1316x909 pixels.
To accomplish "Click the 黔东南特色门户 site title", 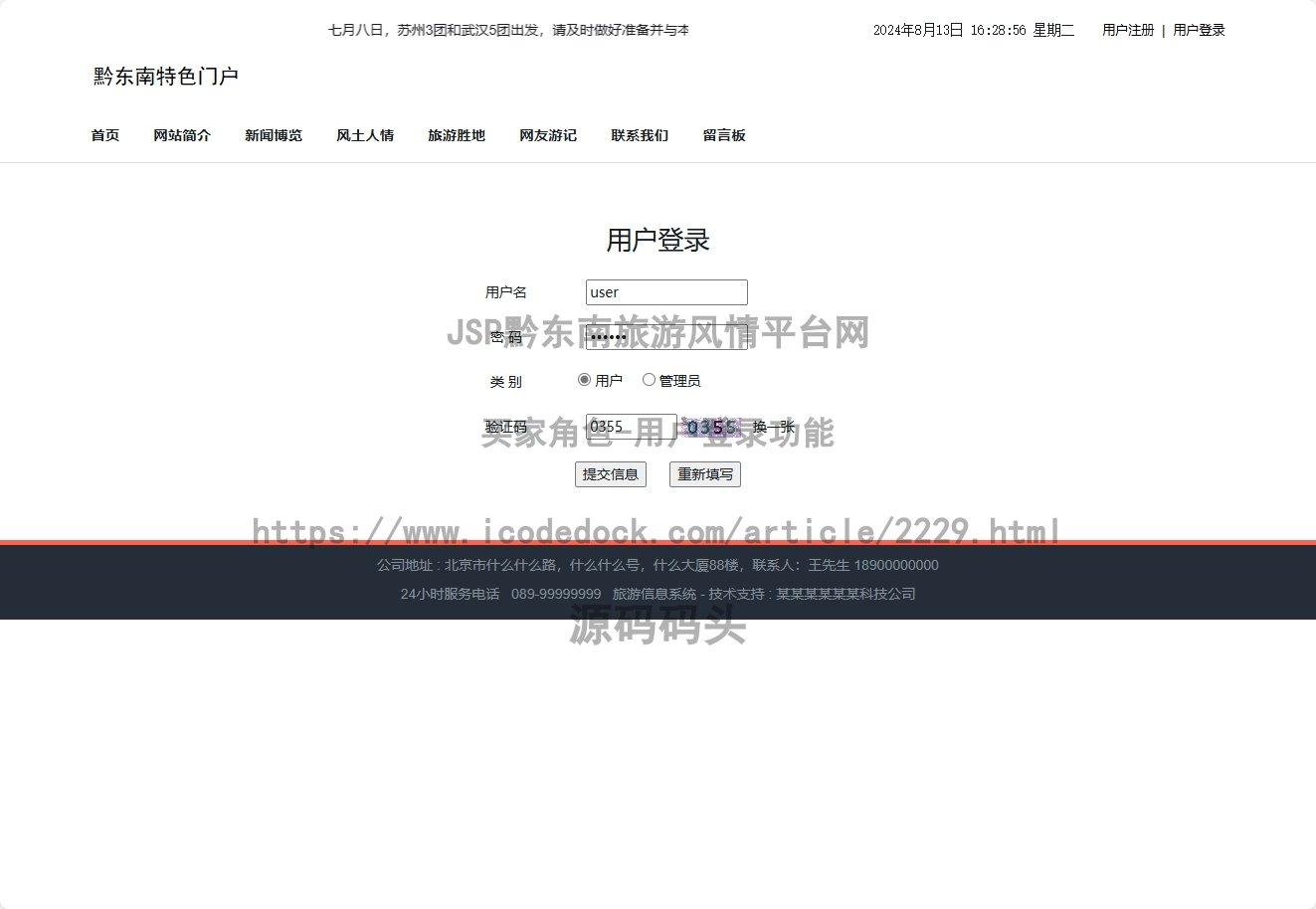I will 166,77.
